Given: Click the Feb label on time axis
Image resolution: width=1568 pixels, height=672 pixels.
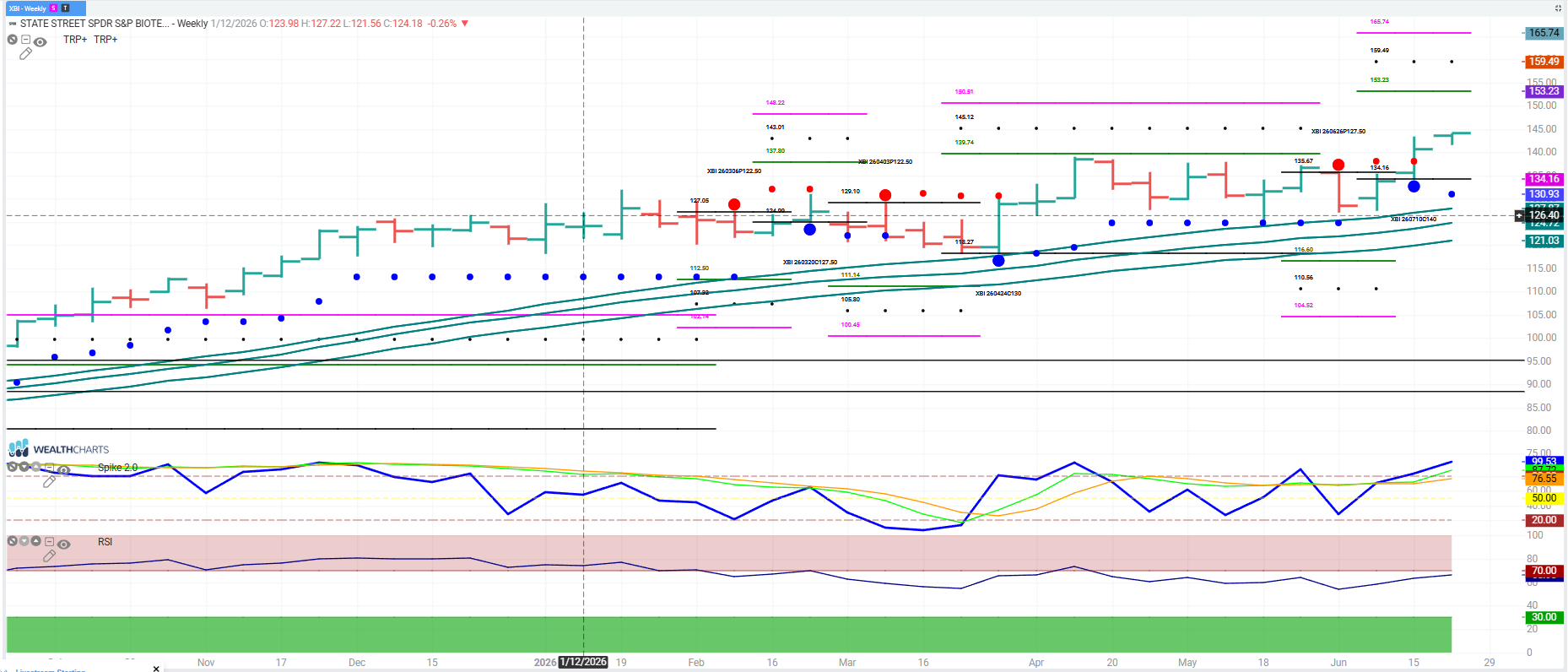Looking at the screenshot, I should coord(696,663).
